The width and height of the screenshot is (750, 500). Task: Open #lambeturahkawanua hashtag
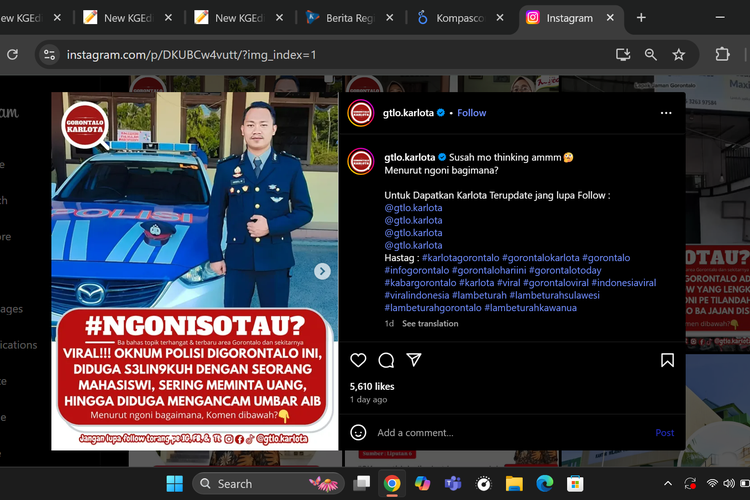point(530,308)
